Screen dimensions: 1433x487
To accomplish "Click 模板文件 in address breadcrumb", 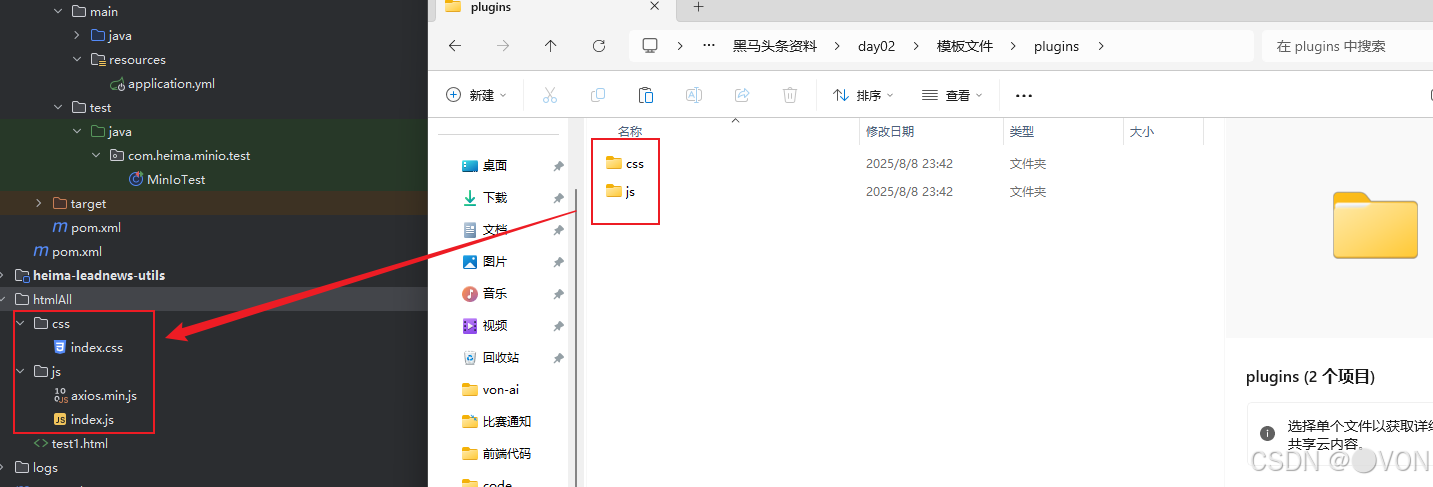I will [x=965, y=46].
